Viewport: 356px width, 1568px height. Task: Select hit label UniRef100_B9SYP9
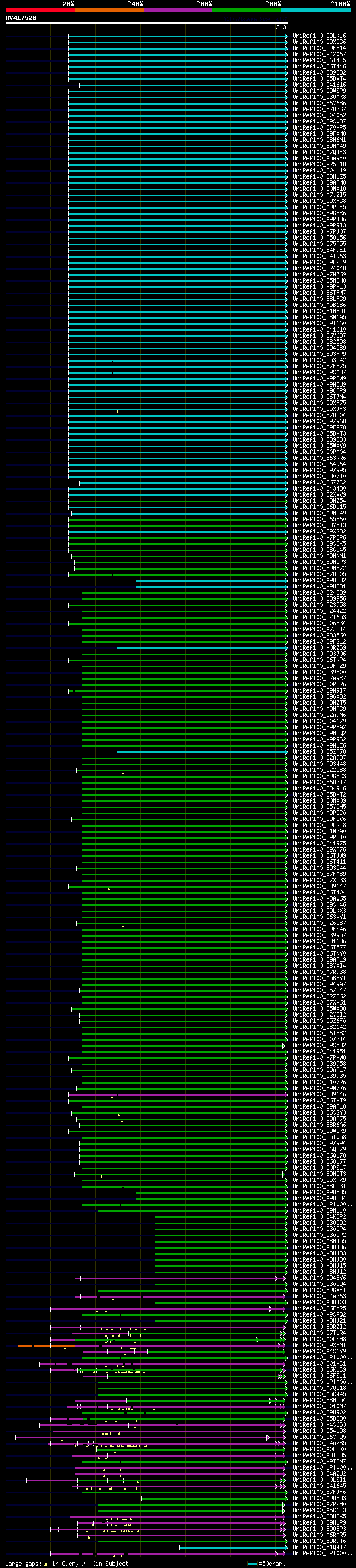(x=319, y=354)
